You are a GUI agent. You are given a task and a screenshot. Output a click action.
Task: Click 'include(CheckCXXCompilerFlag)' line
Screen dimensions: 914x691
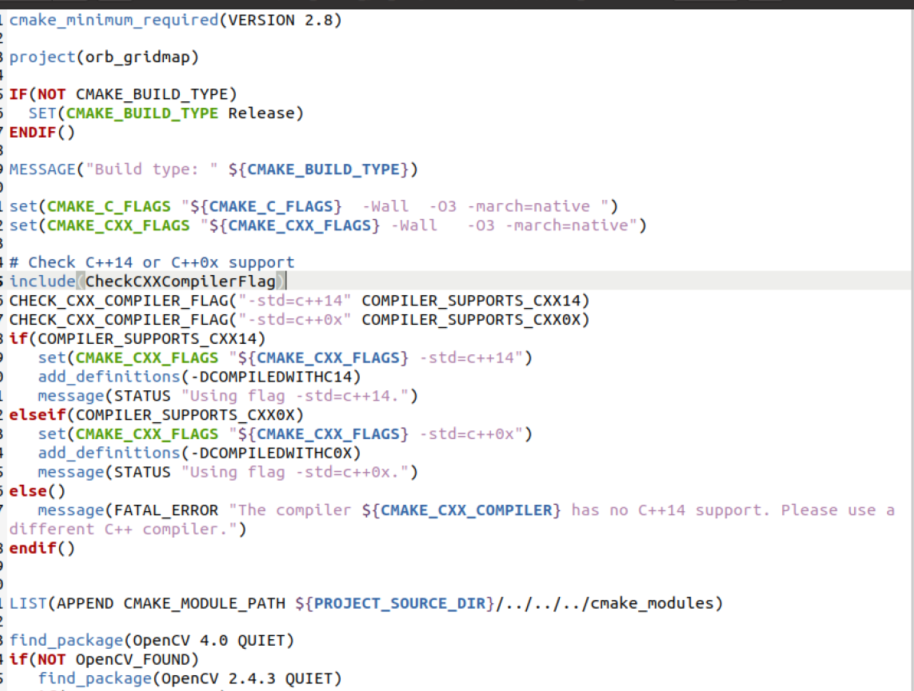point(147,282)
